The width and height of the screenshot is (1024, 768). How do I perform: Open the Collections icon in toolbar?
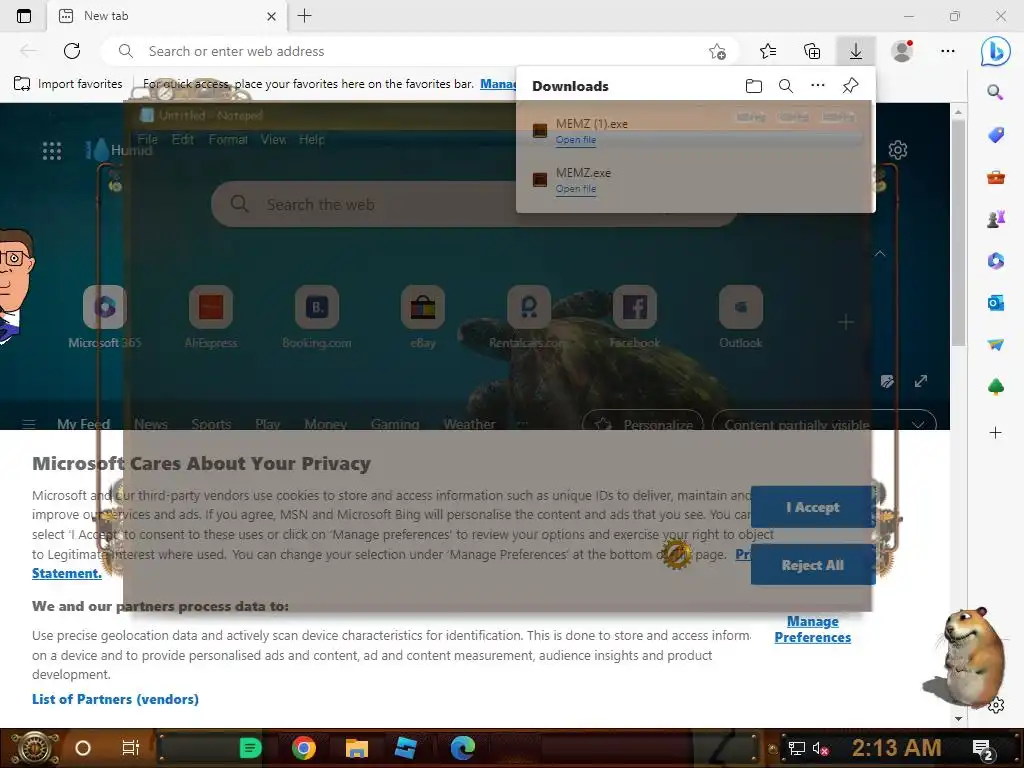[812, 51]
